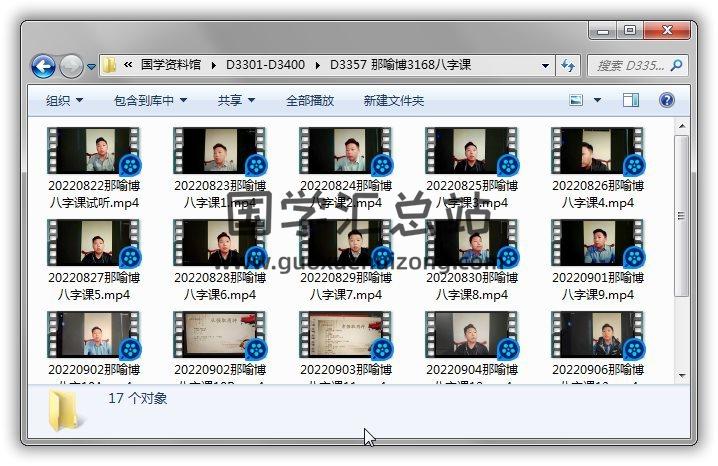Click file name 20220901那喻博八字课9.mp4

coord(598,286)
